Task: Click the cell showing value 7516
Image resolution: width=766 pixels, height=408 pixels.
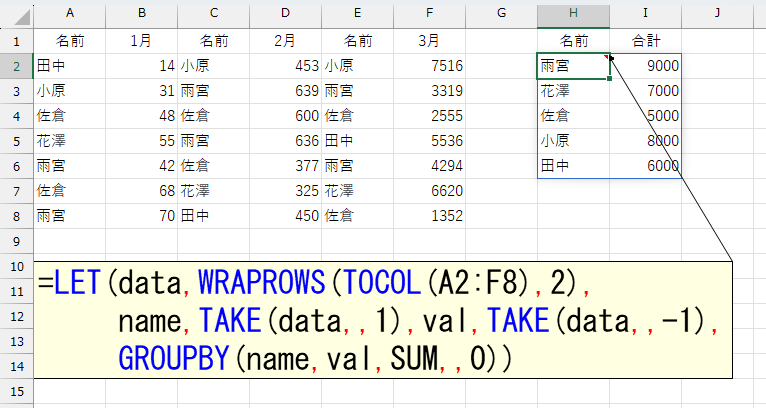Action: pos(429,66)
